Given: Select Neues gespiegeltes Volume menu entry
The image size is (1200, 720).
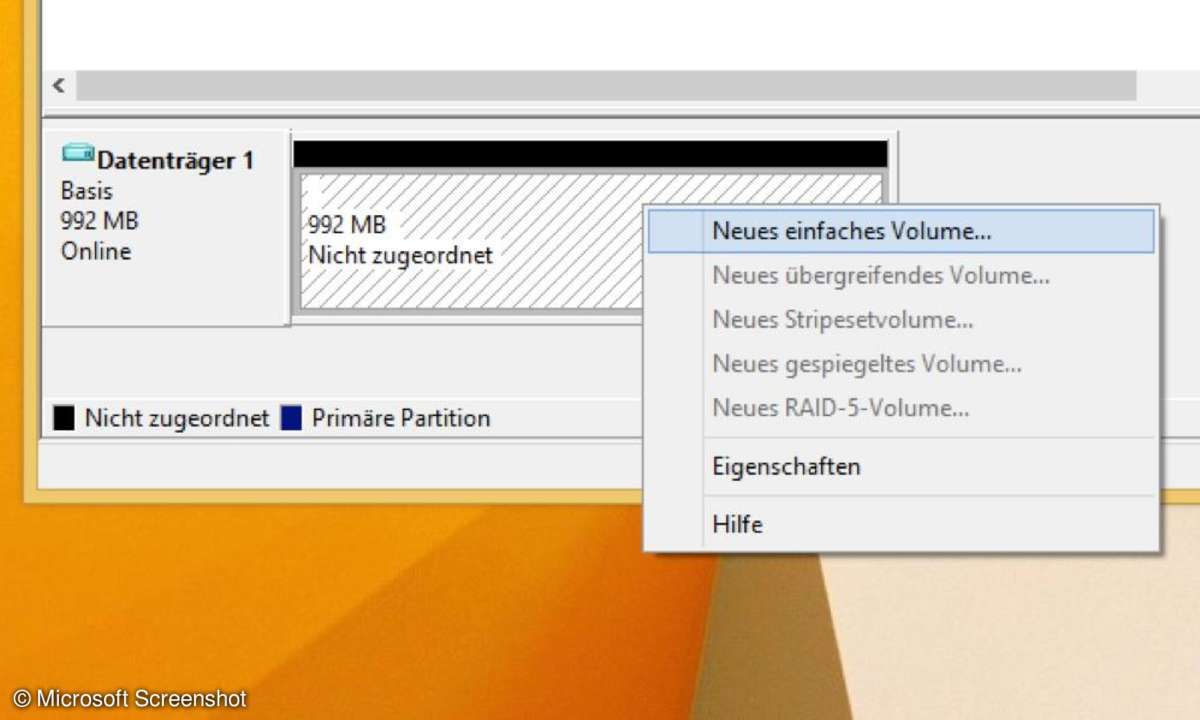Looking at the screenshot, I should [901, 364].
